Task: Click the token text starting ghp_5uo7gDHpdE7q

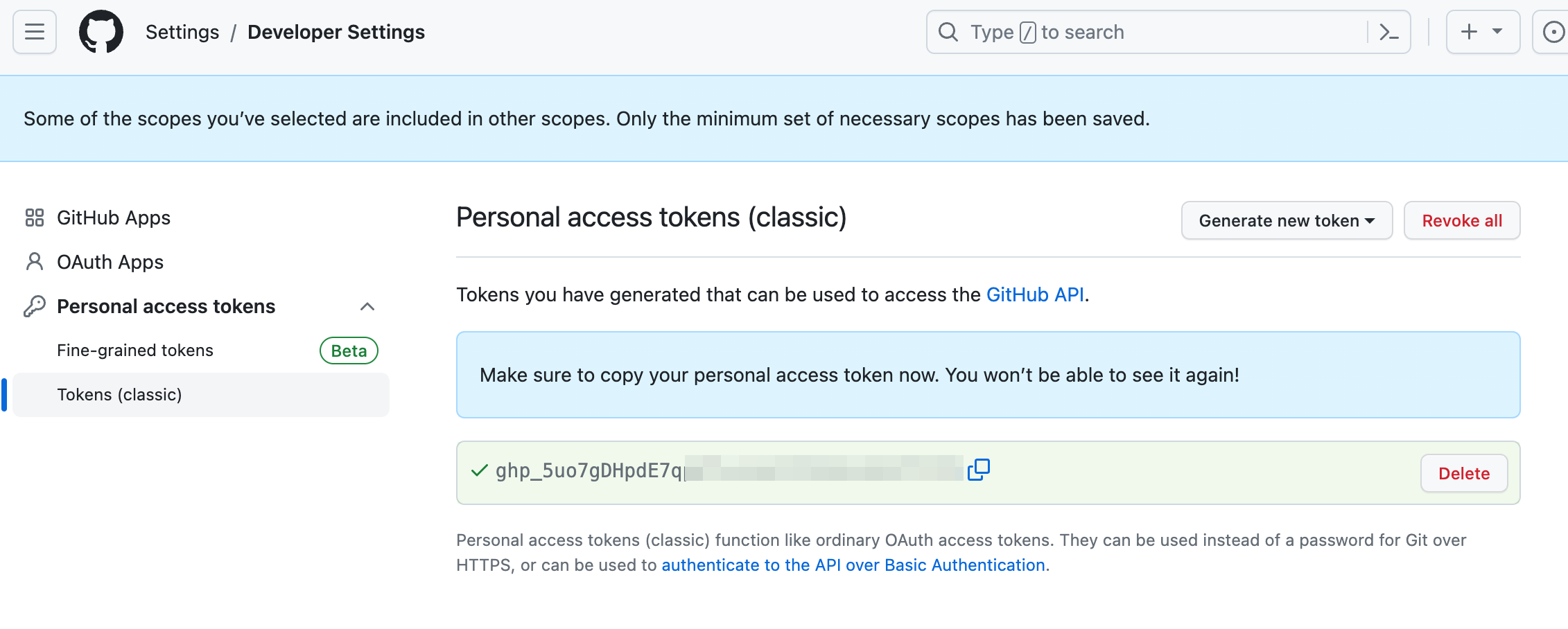Action: pos(589,470)
